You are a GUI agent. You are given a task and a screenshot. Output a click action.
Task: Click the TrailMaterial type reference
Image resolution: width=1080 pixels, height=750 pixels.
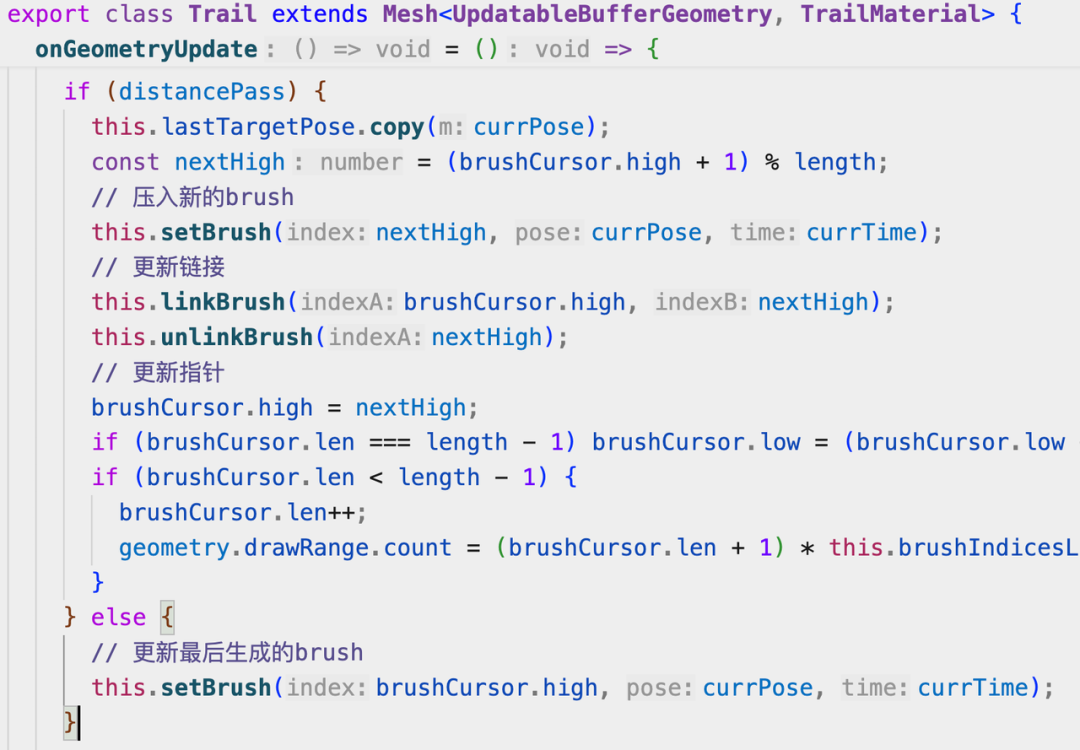pos(897,14)
